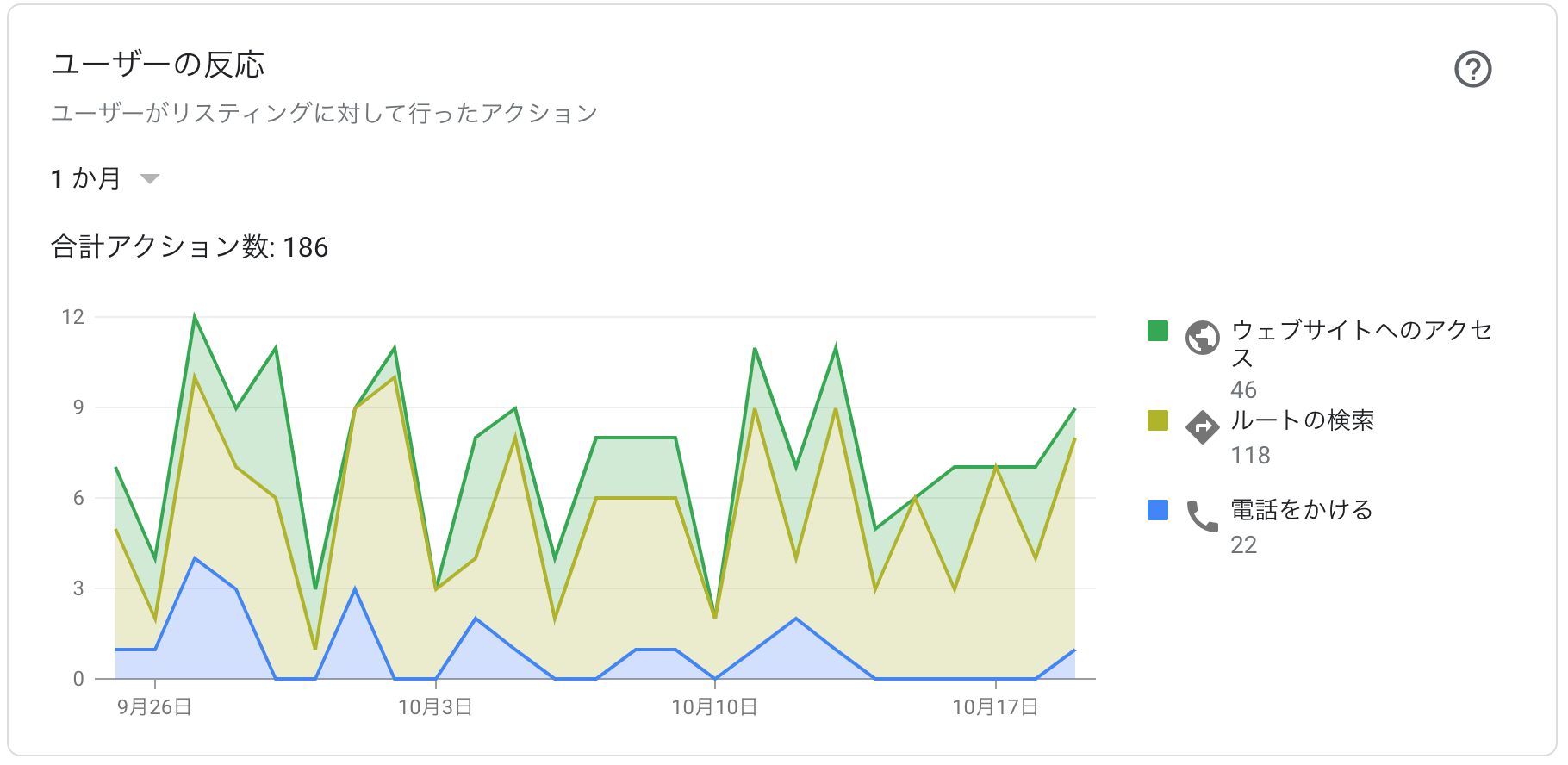1568x765 pixels.
Task: Click the blue legend color square
Action: tap(1158, 510)
